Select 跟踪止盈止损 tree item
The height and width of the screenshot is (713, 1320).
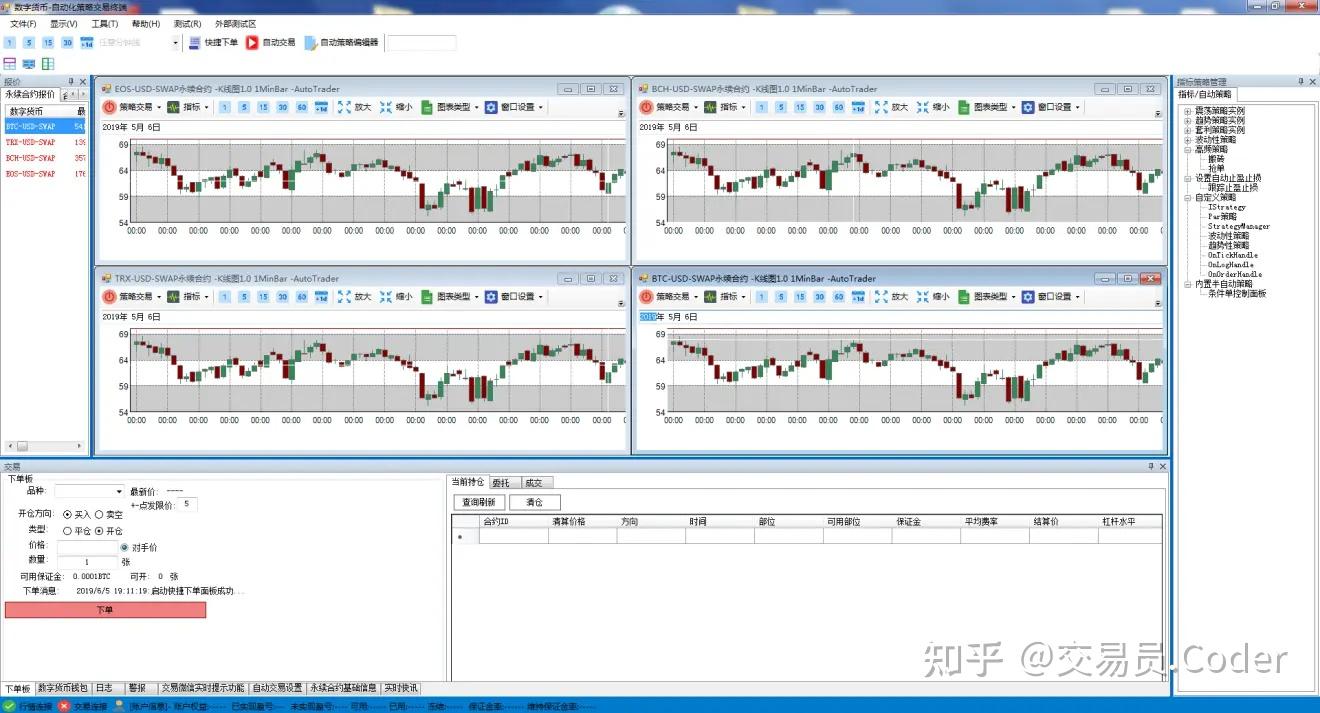click(x=1232, y=187)
